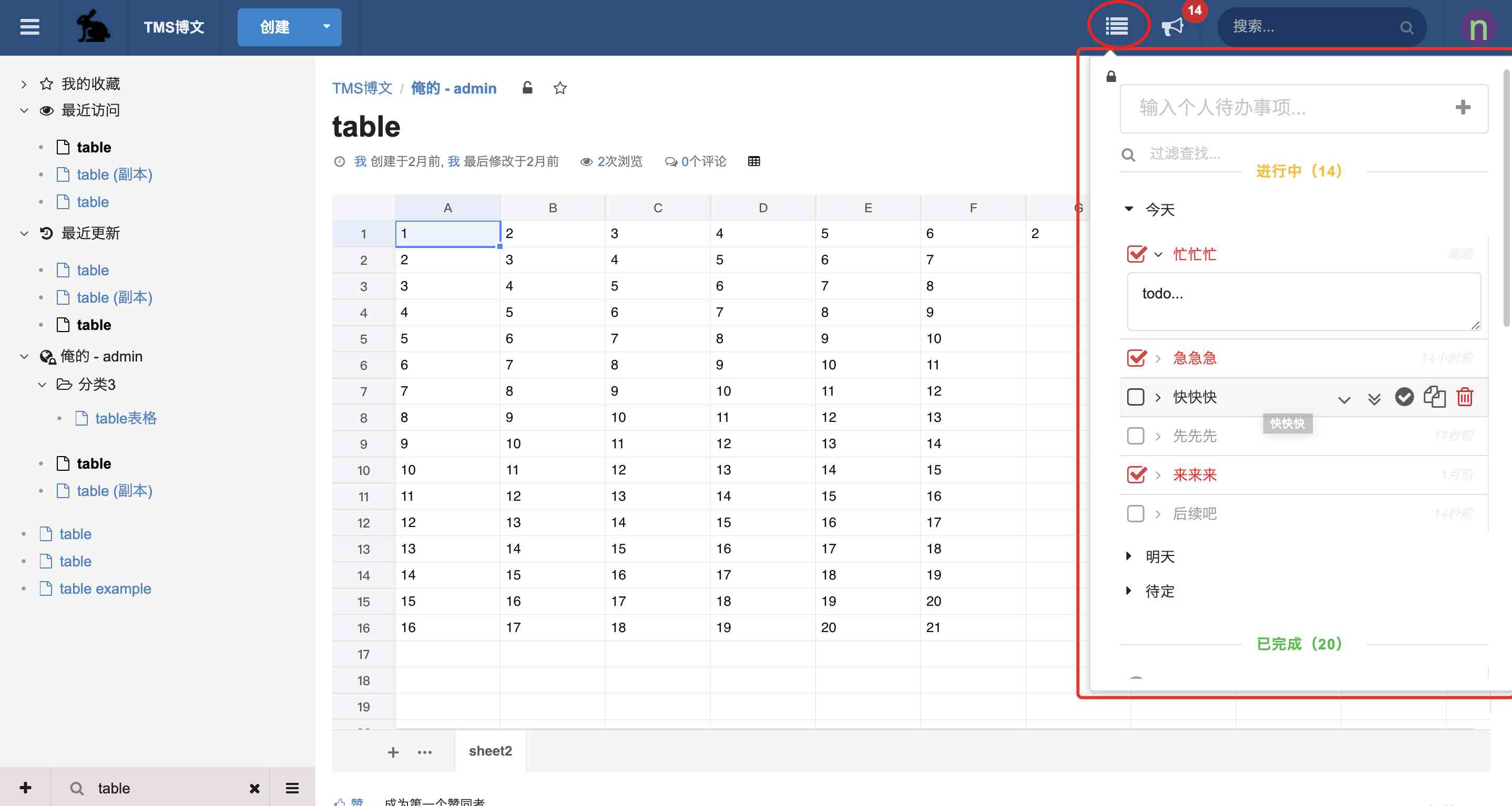This screenshot has width=1512, height=806.
Task: Click the spreadsheet view icon in toolbar
Action: tap(753, 162)
